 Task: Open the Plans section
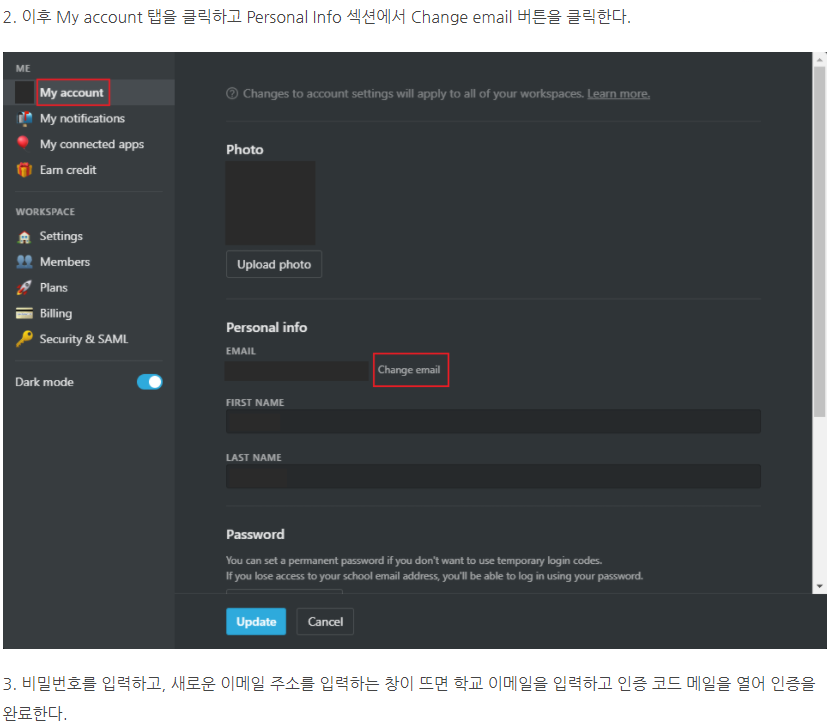(x=53, y=287)
